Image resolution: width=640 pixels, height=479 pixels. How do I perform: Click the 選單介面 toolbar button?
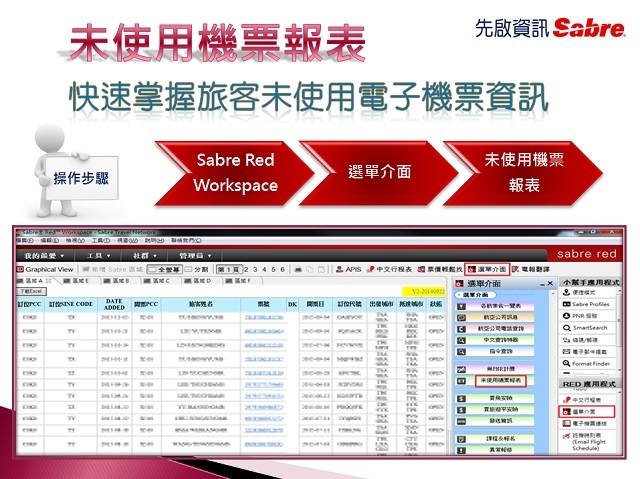(x=487, y=269)
